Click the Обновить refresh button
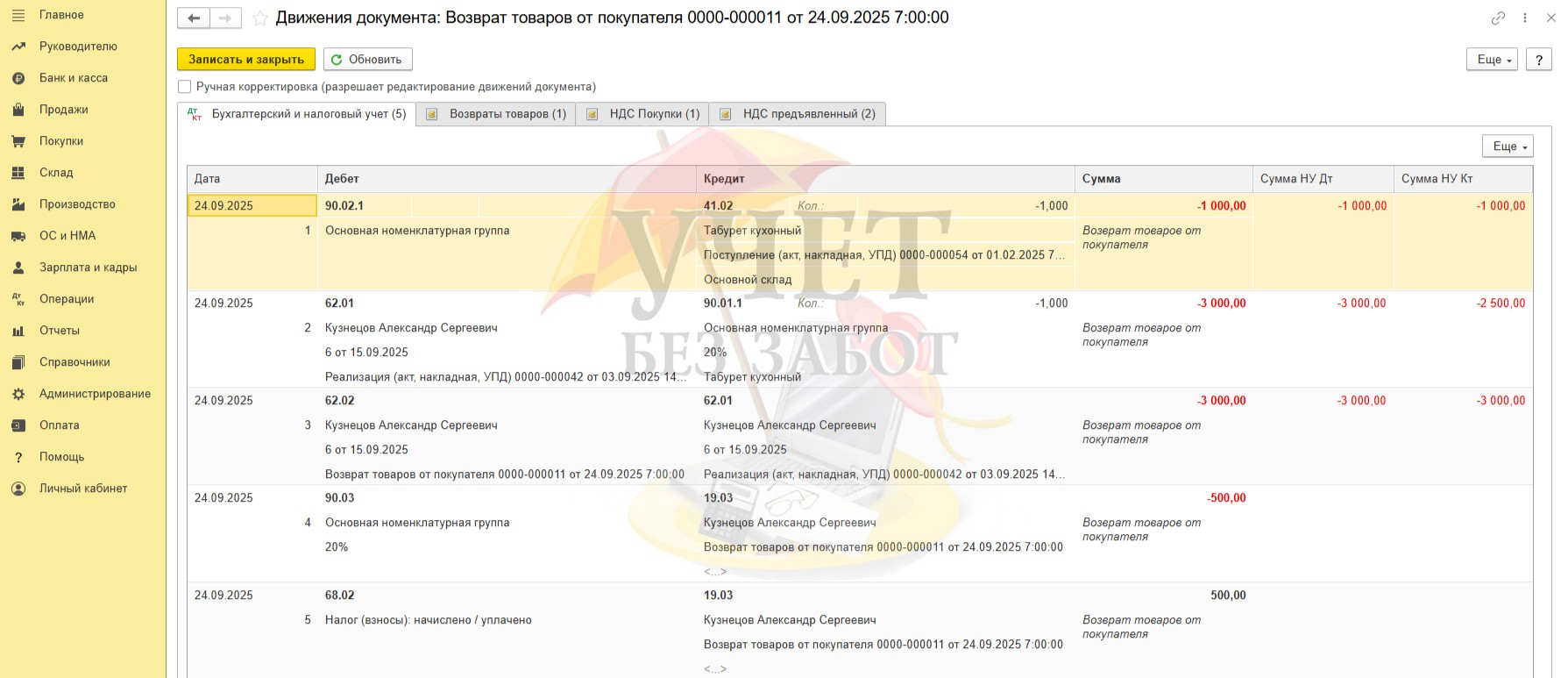 click(367, 60)
